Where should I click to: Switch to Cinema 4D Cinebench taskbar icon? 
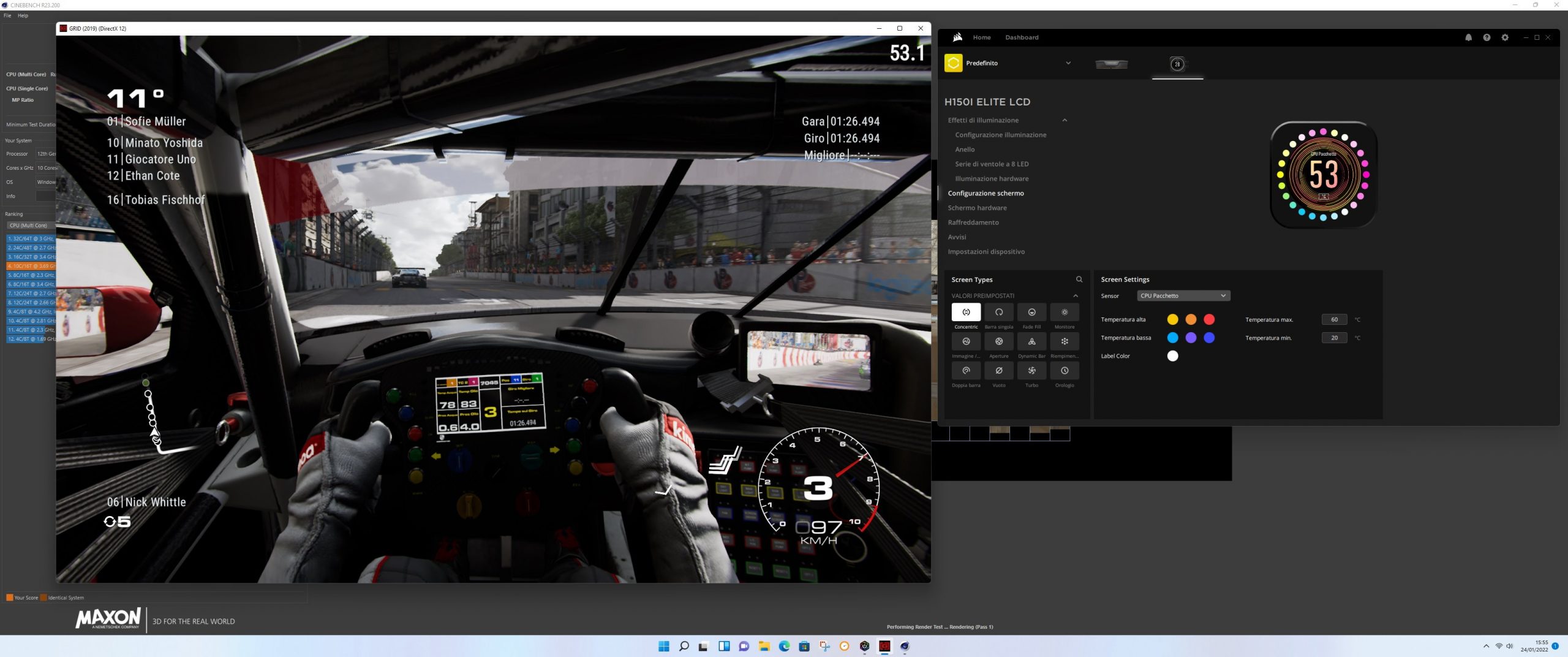905,646
